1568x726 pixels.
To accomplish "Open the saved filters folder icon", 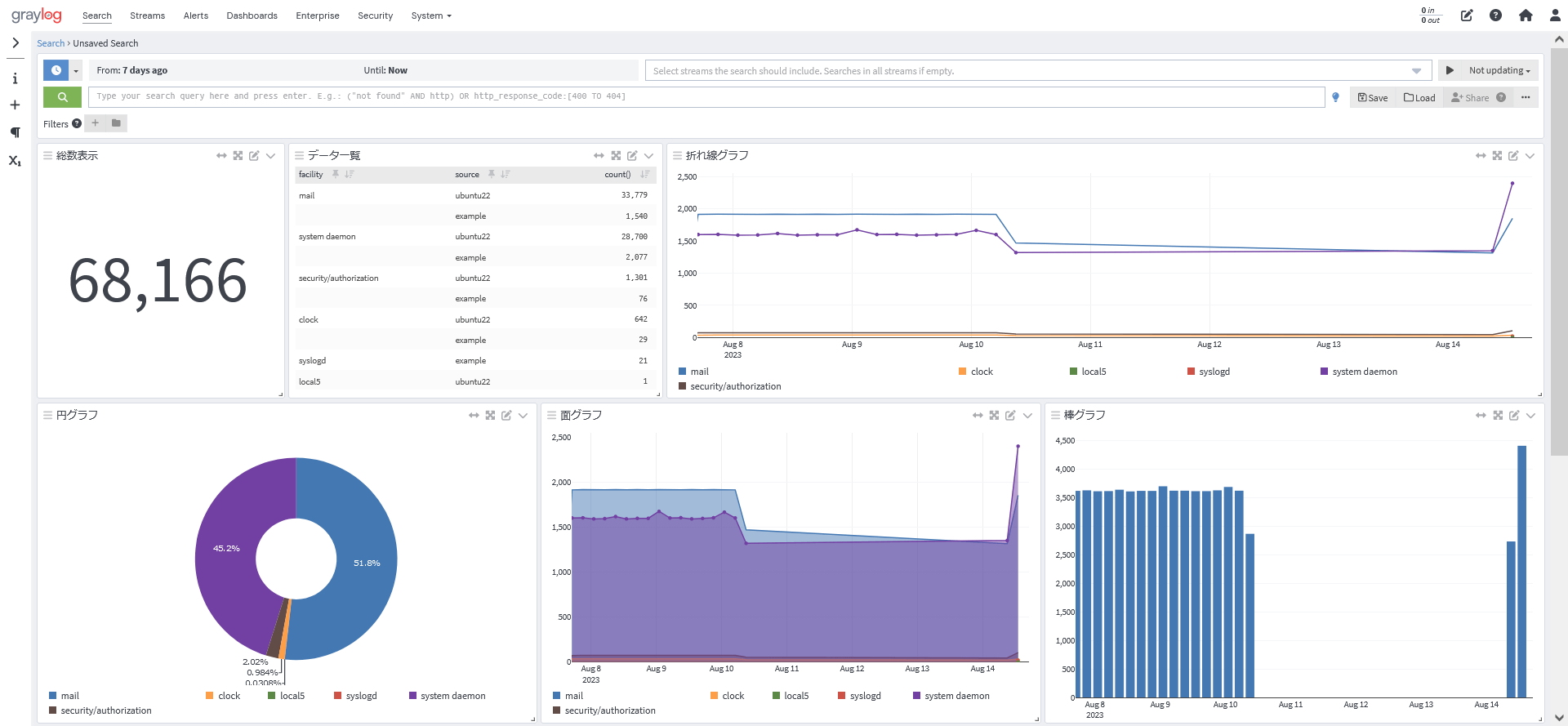I will tap(116, 123).
